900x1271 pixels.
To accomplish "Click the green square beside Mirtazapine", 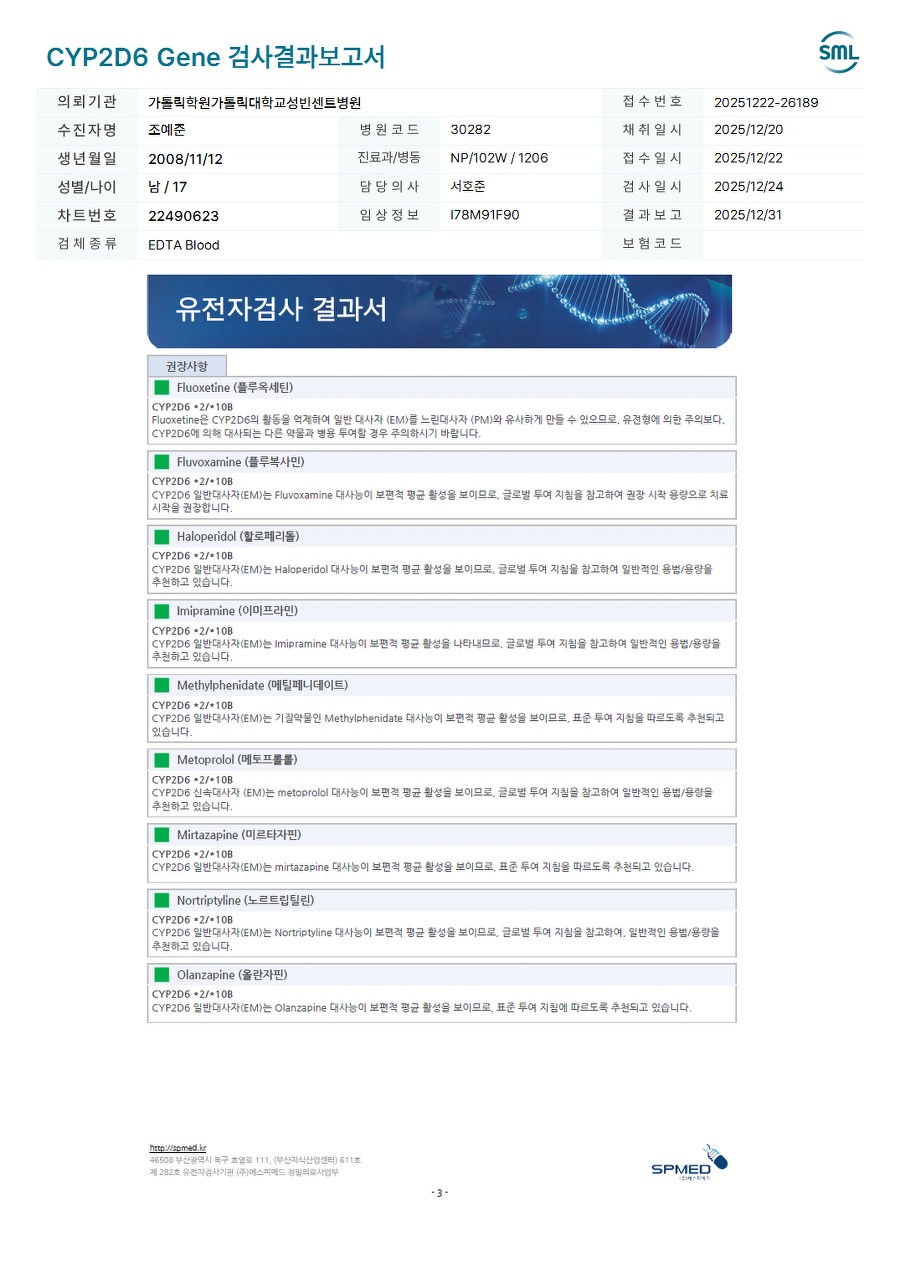I will pos(162,835).
